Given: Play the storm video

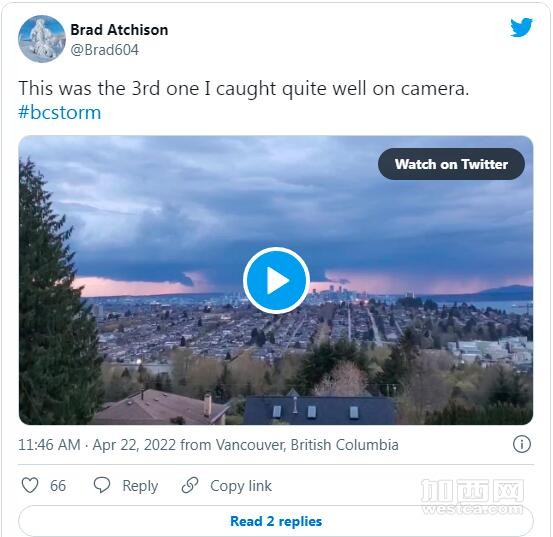Looking at the screenshot, I should 276,280.
